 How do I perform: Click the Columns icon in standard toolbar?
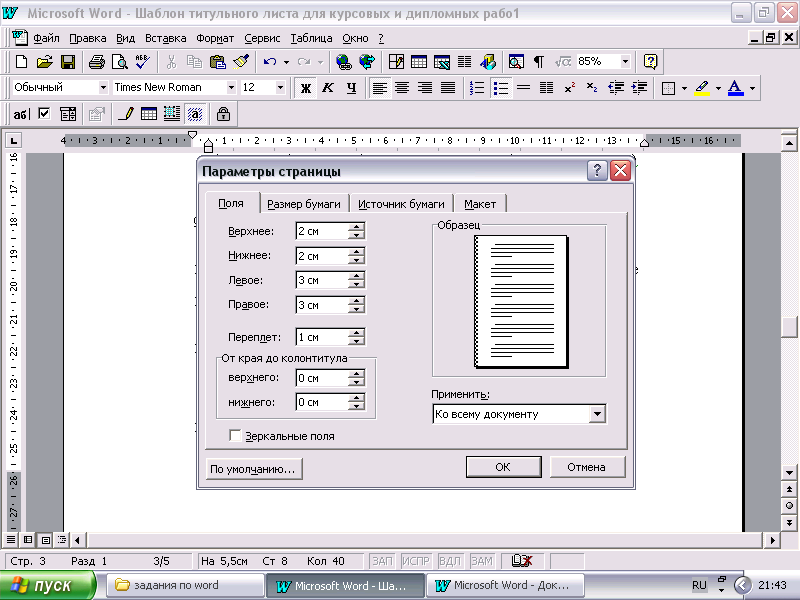(464, 62)
